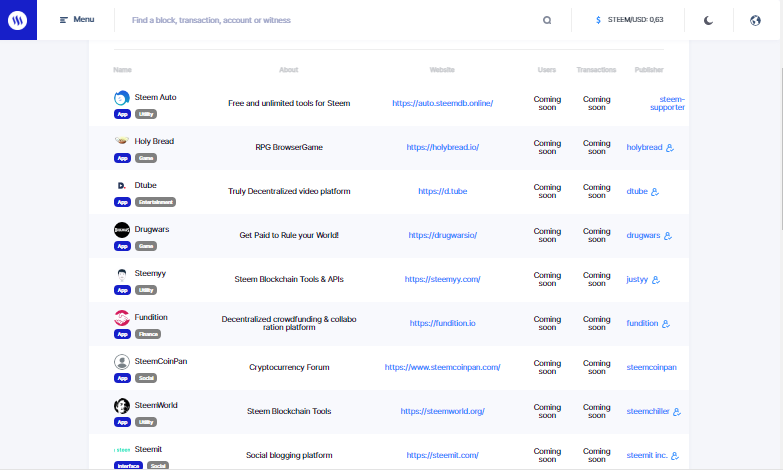The height and width of the screenshot is (471, 783).
Task: Open the holybread.io website link
Action: click(442, 147)
